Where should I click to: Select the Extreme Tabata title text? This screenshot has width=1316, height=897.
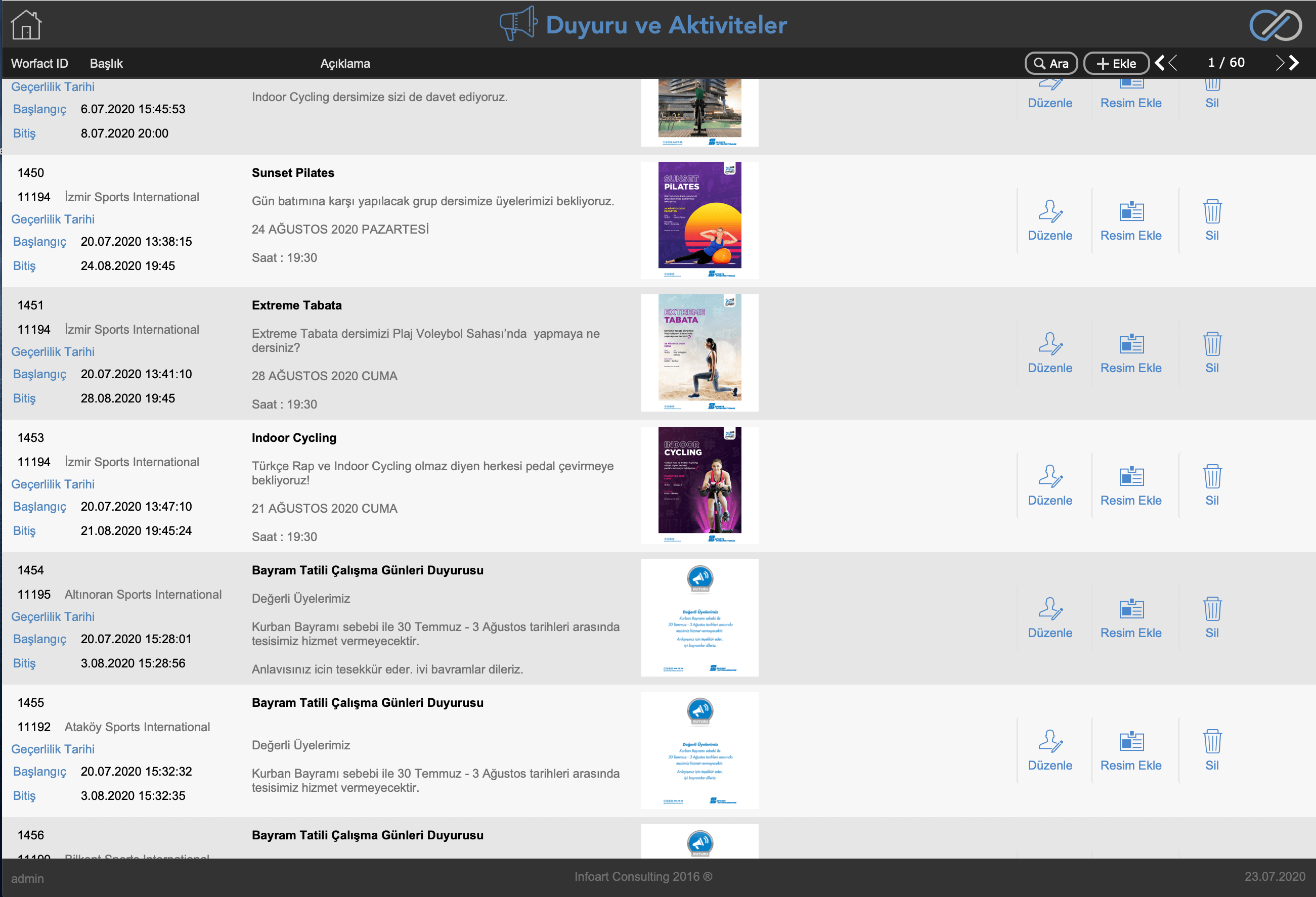coord(297,305)
